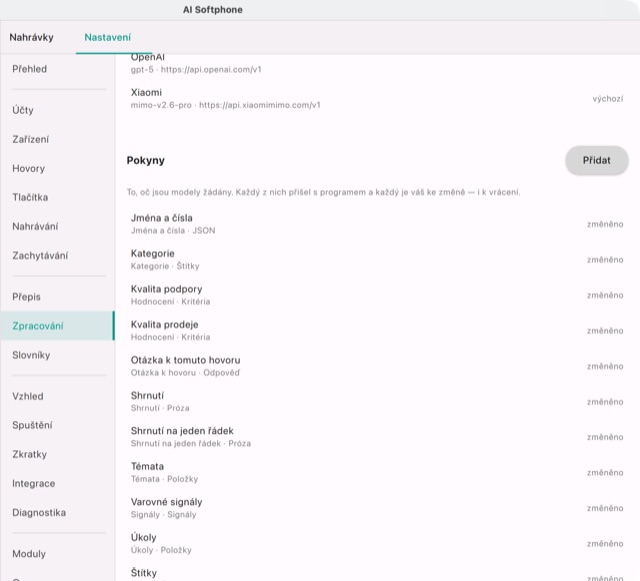Open the Integrace section
The image size is (640, 581).
57,483
